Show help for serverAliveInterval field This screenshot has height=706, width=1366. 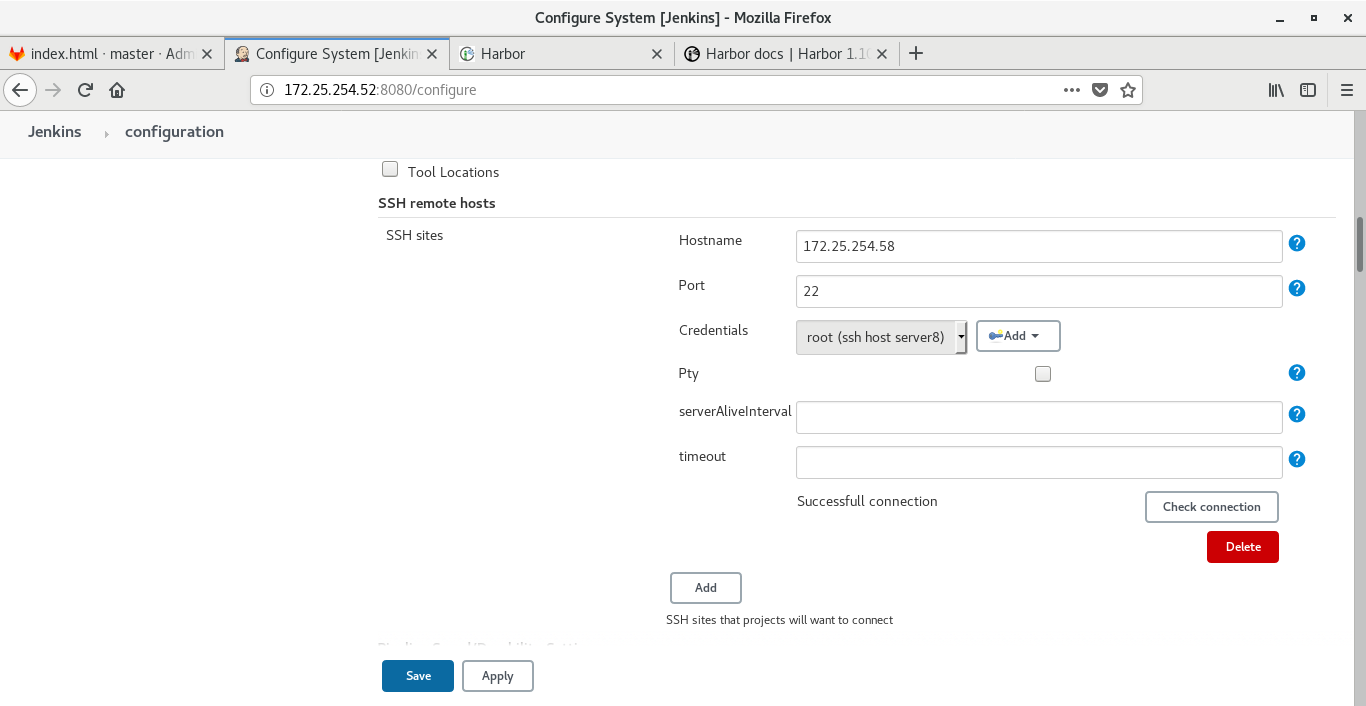pos(1297,414)
